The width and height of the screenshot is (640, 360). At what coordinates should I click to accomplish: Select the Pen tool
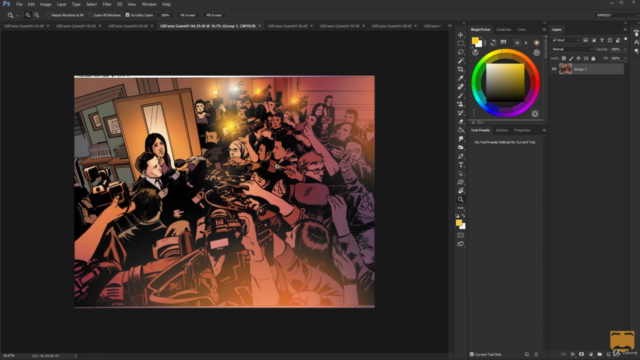pos(460,156)
